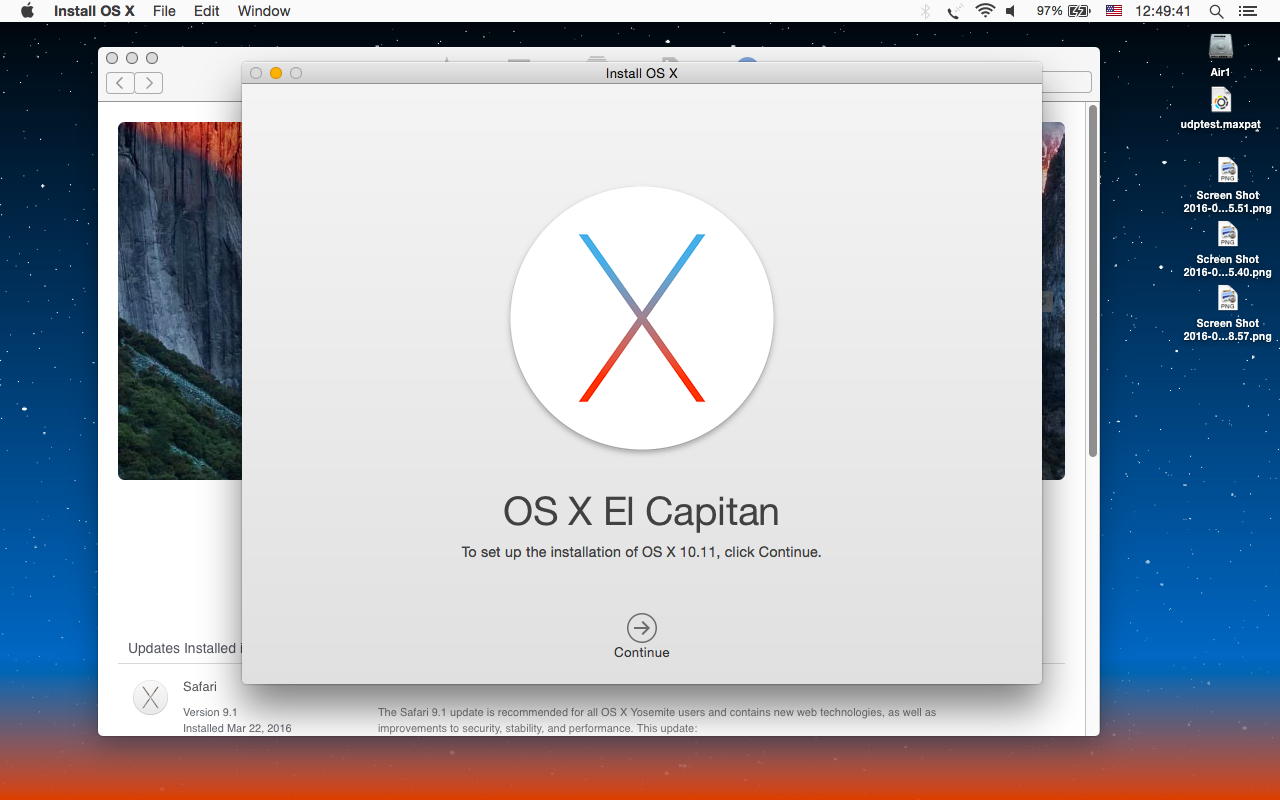Click the "Installed Mar 22, 2016" text
This screenshot has height=800, width=1280.
coord(237,728)
